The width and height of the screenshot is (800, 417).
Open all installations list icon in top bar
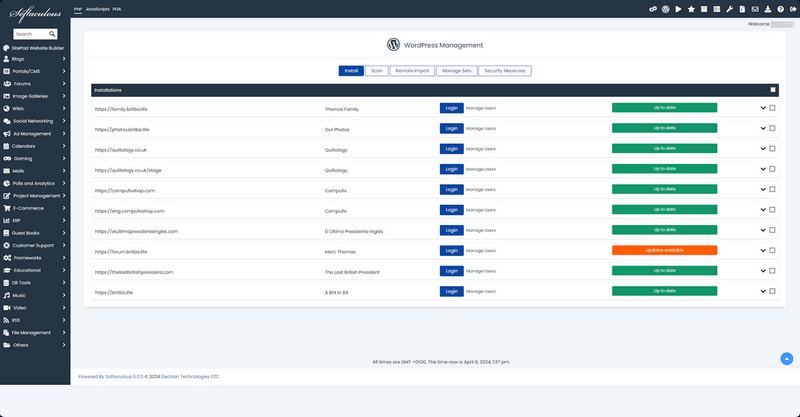[716, 9]
